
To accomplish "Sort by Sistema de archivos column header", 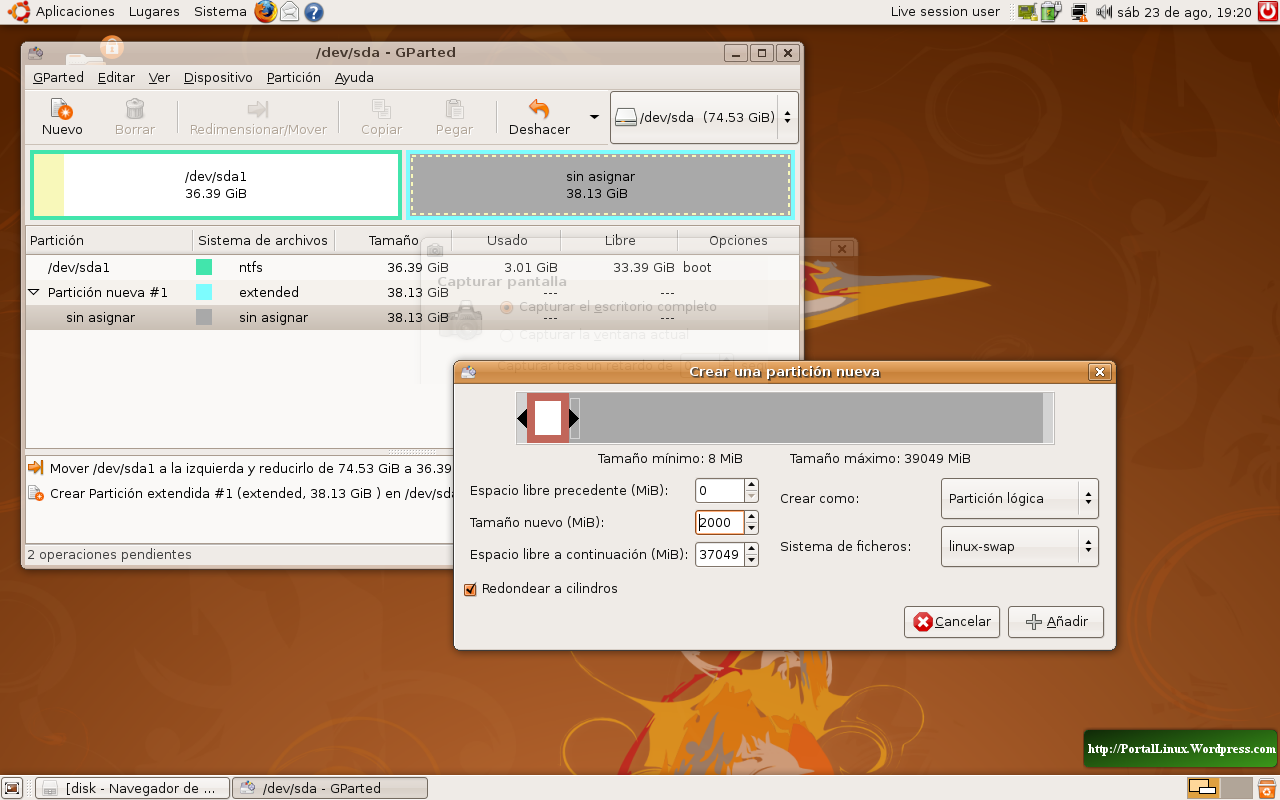I will pos(263,240).
